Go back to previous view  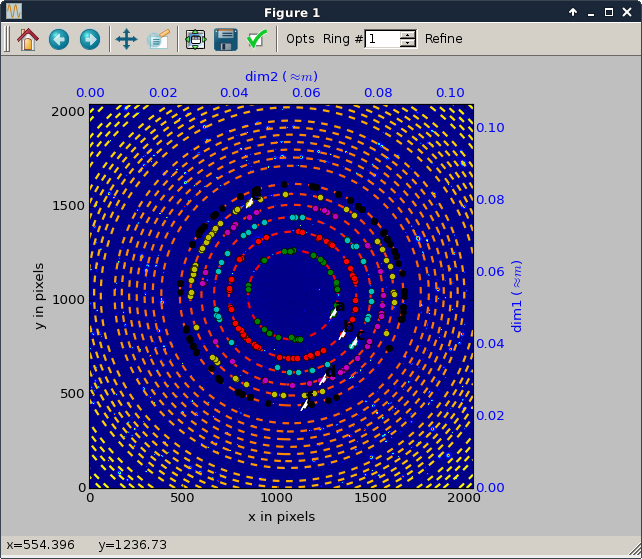point(59,39)
